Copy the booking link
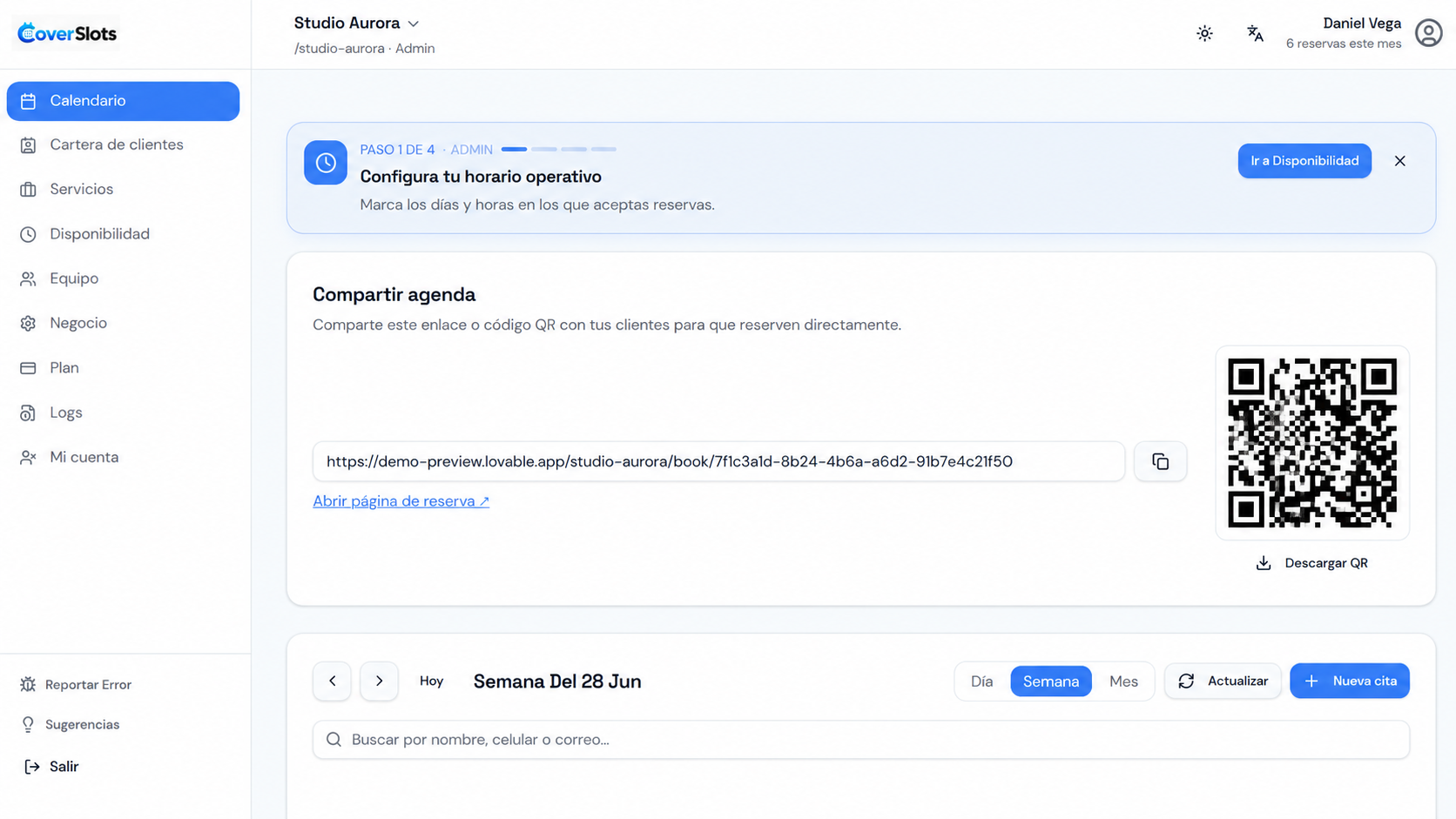The height and width of the screenshot is (819, 1456). point(1160,461)
